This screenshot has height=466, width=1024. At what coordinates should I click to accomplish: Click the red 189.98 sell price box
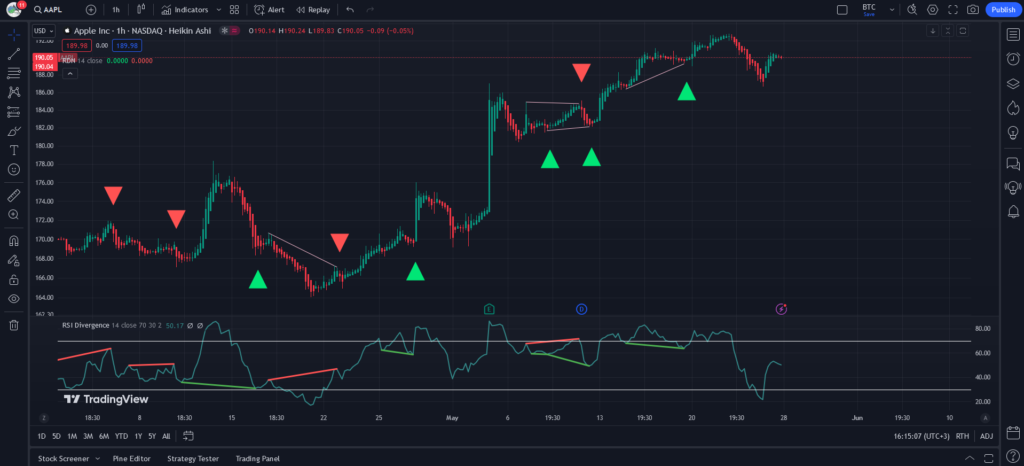click(76, 45)
